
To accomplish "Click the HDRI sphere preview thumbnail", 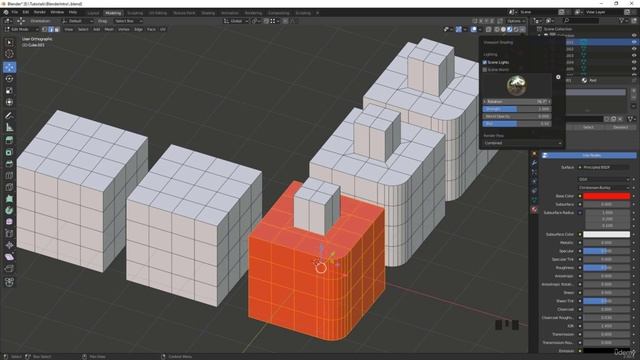I will (516, 85).
